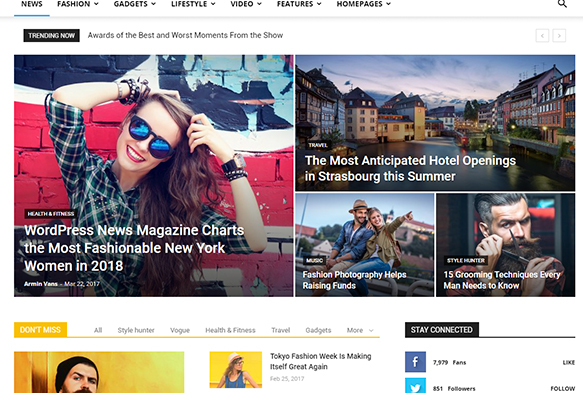The width and height of the screenshot is (583, 393).
Task: Go to the News menu item
Action: (x=32, y=4)
